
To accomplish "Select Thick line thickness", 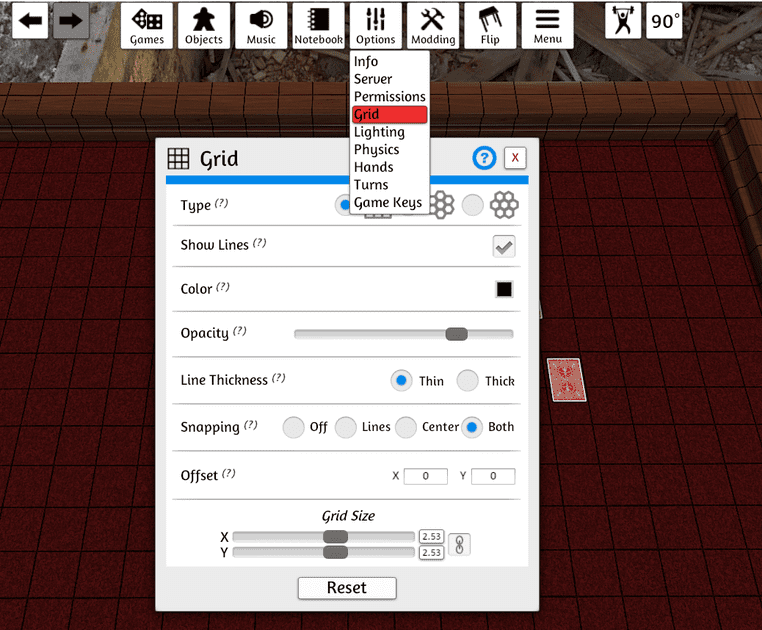I will pyautogui.click(x=468, y=381).
